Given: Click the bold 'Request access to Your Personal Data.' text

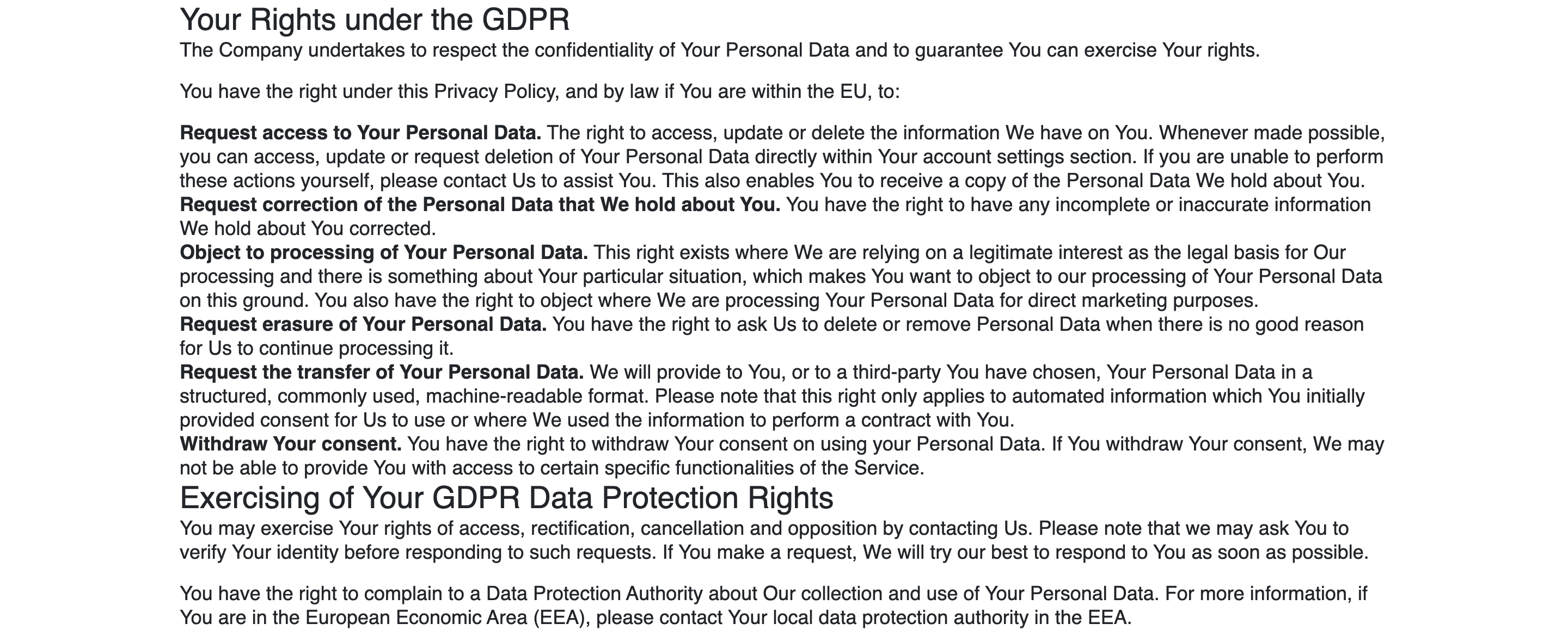Looking at the screenshot, I should (360, 133).
